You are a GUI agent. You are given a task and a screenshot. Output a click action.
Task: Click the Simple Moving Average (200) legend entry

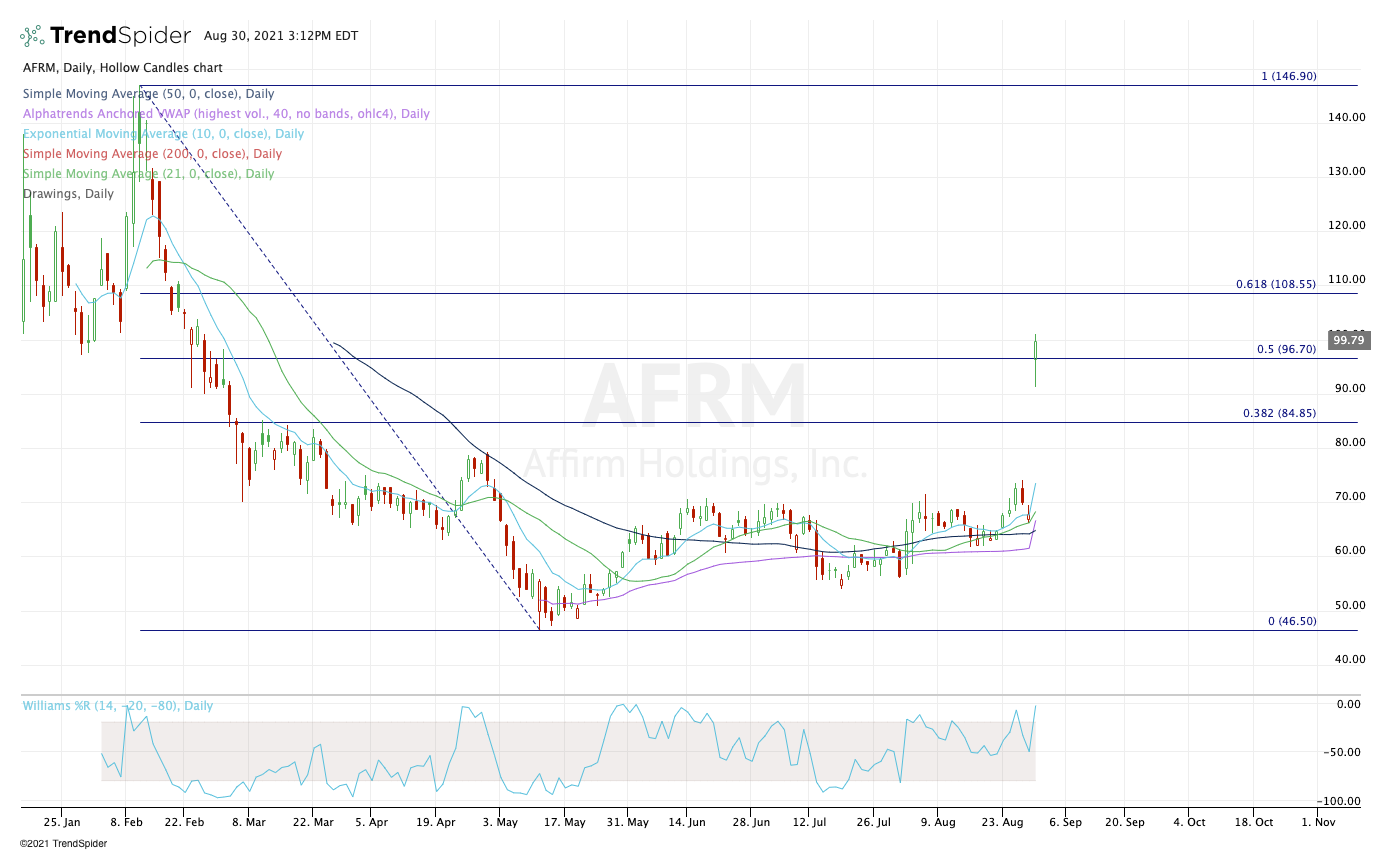[x=152, y=154]
